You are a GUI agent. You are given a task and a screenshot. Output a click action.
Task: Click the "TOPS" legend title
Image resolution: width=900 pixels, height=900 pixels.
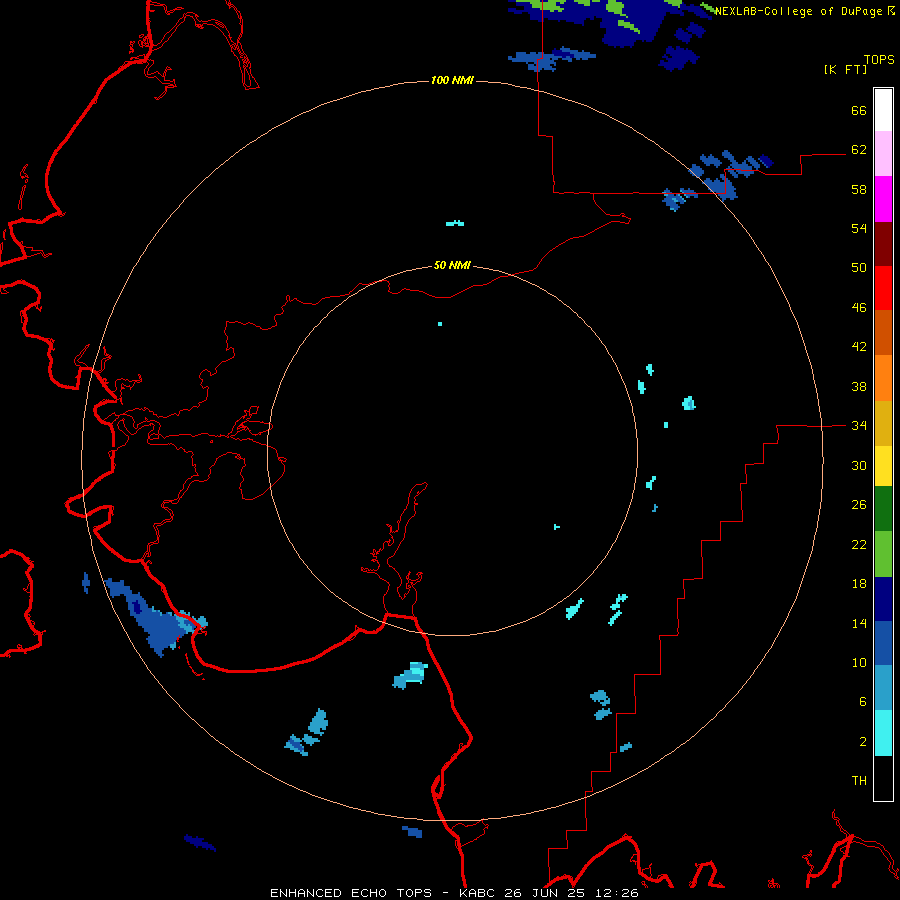(879, 59)
